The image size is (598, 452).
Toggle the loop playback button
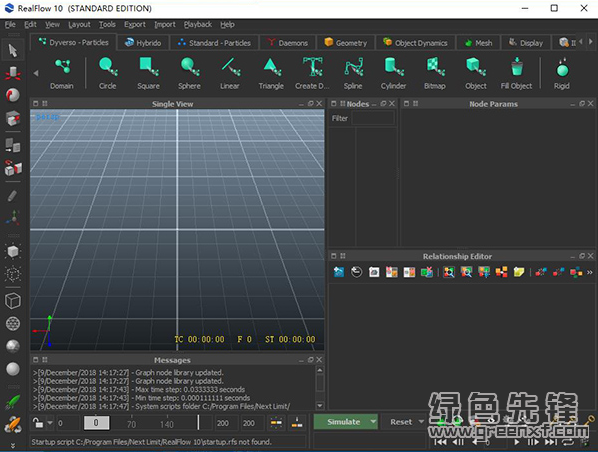pos(568,442)
